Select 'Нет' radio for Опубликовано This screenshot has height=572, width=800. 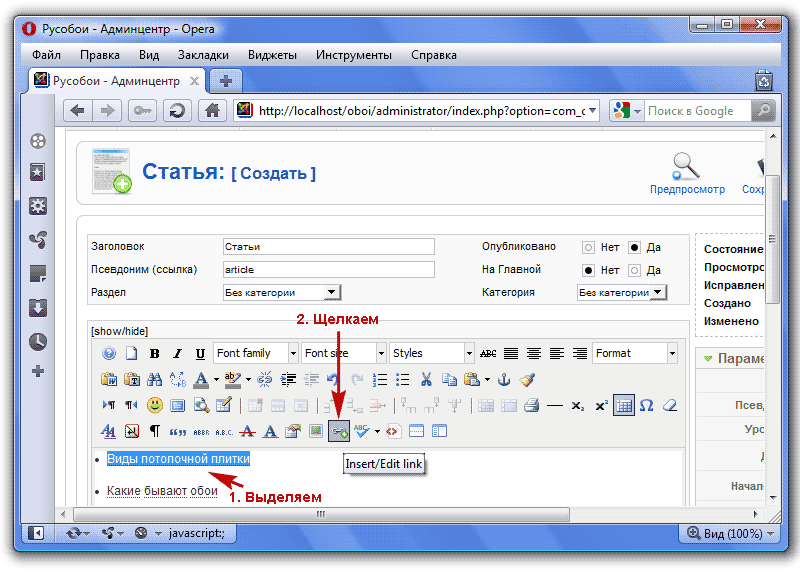588,247
